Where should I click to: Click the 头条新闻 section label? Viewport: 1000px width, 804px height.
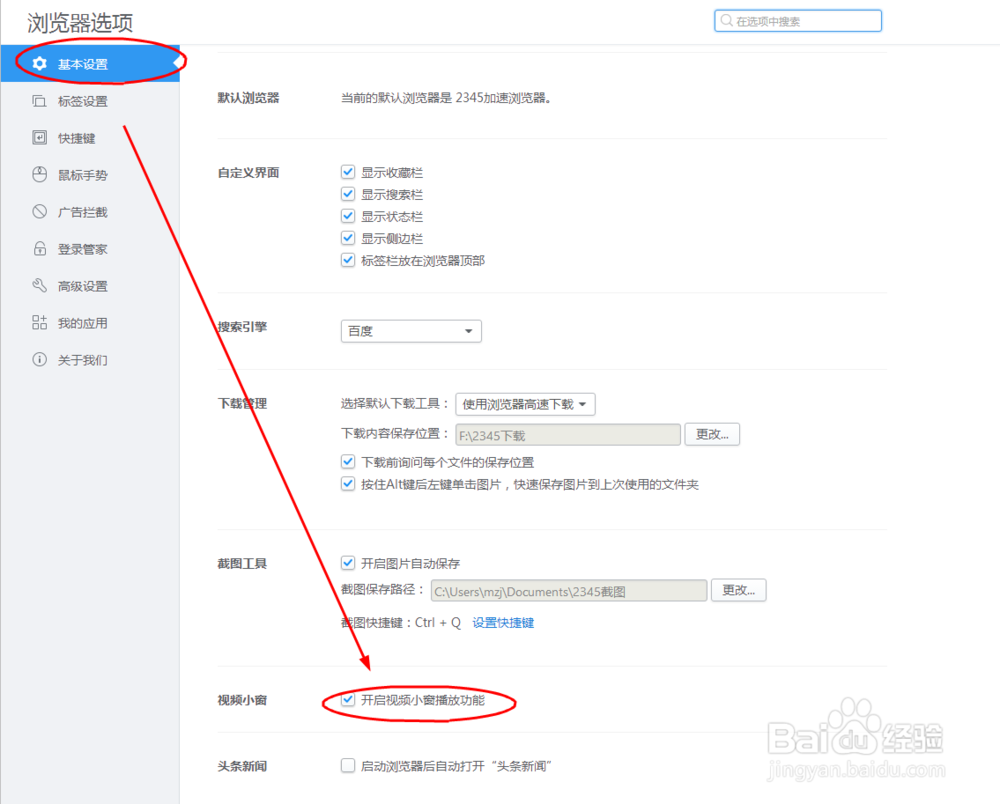242,765
